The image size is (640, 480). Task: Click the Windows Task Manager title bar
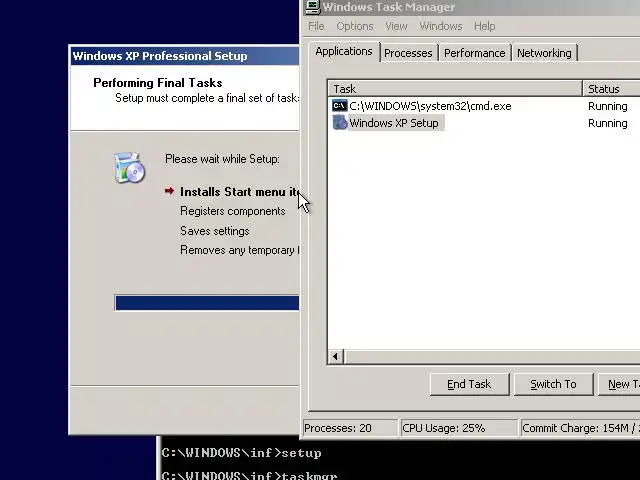pyautogui.click(x=472, y=7)
